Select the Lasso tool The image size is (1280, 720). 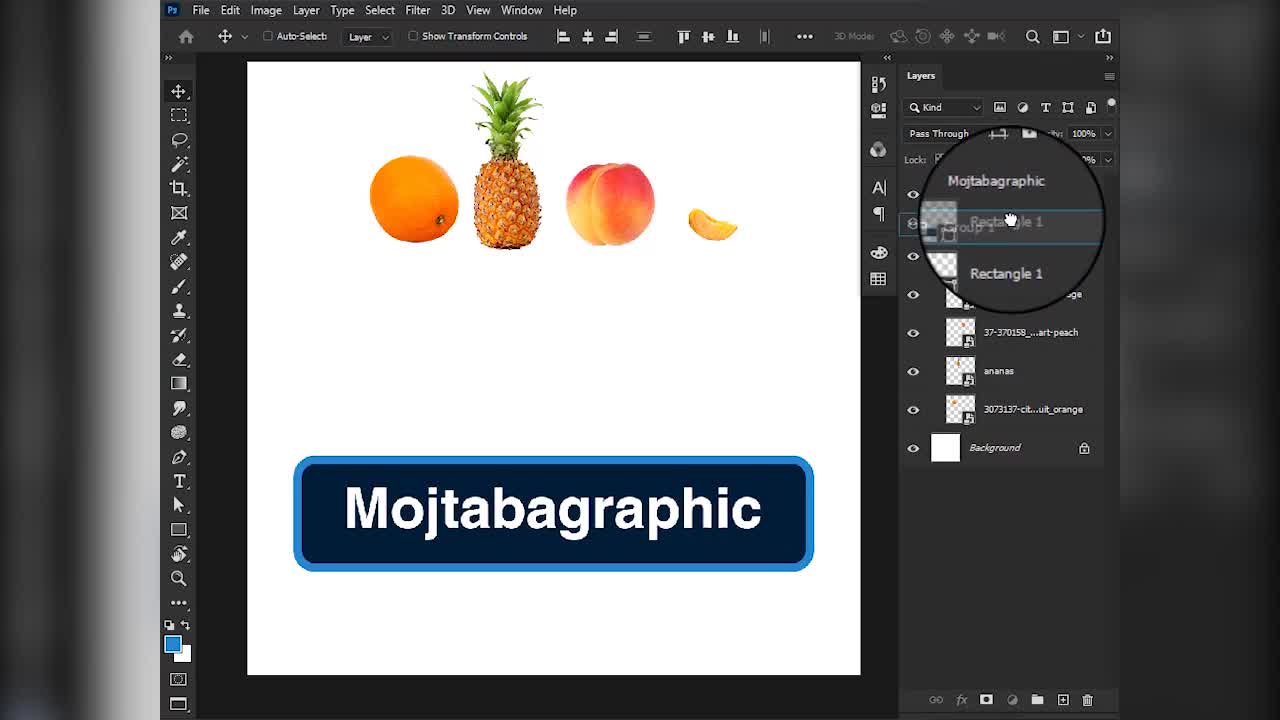(179, 140)
